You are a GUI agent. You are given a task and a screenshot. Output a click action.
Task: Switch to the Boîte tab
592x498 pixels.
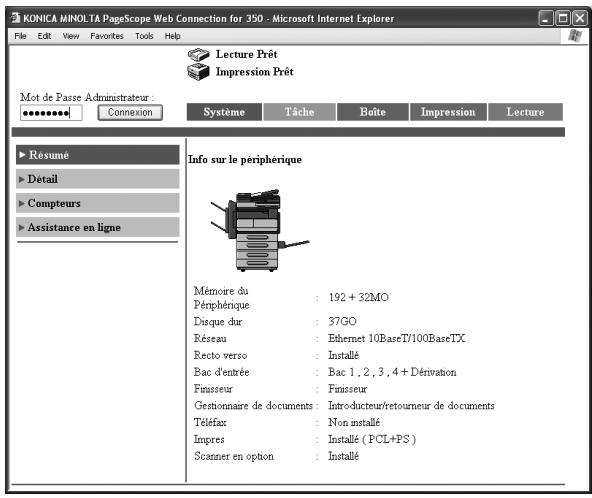[x=373, y=112]
